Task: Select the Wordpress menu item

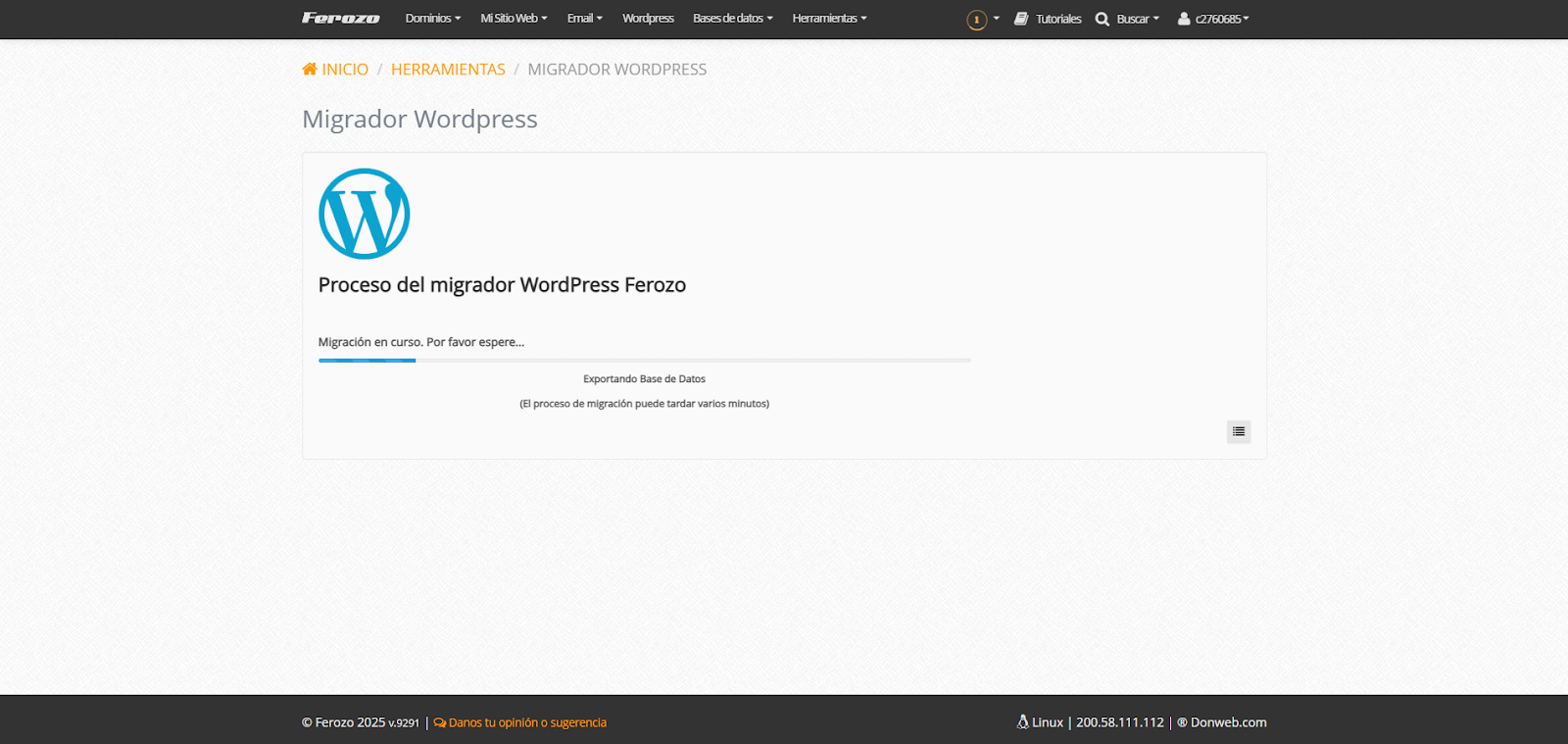Action: click(648, 19)
